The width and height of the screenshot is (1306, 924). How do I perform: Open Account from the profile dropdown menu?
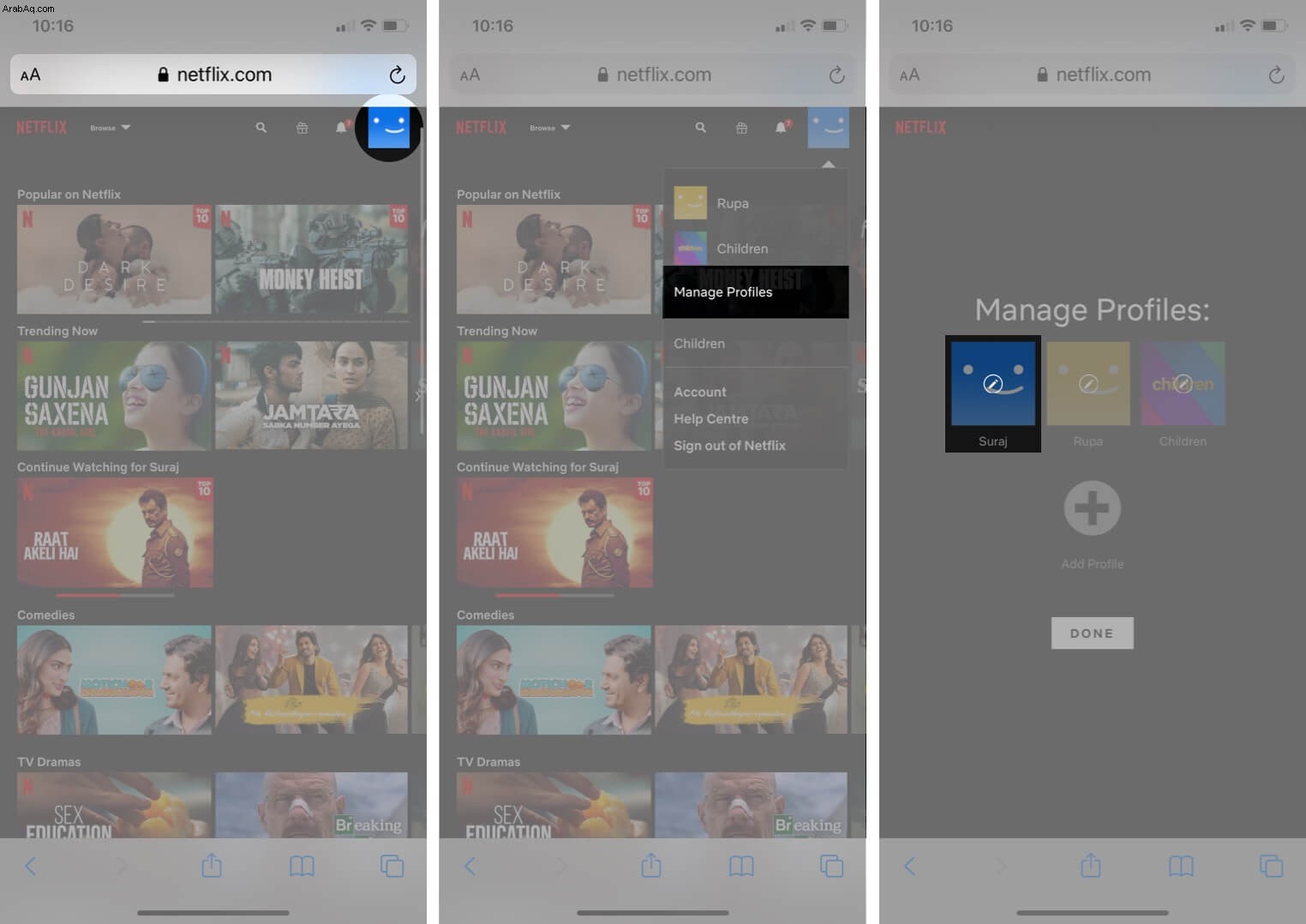(700, 392)
